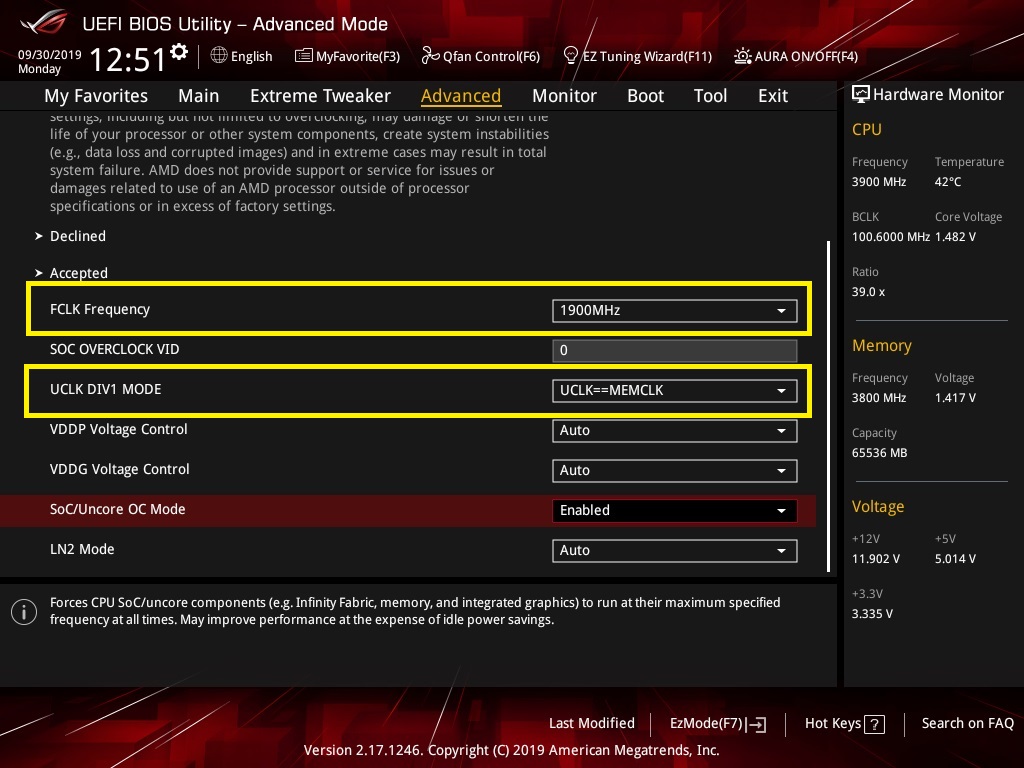Click the Qfan Control fan icon
1024x768 pixels.
tap(430, 56)
